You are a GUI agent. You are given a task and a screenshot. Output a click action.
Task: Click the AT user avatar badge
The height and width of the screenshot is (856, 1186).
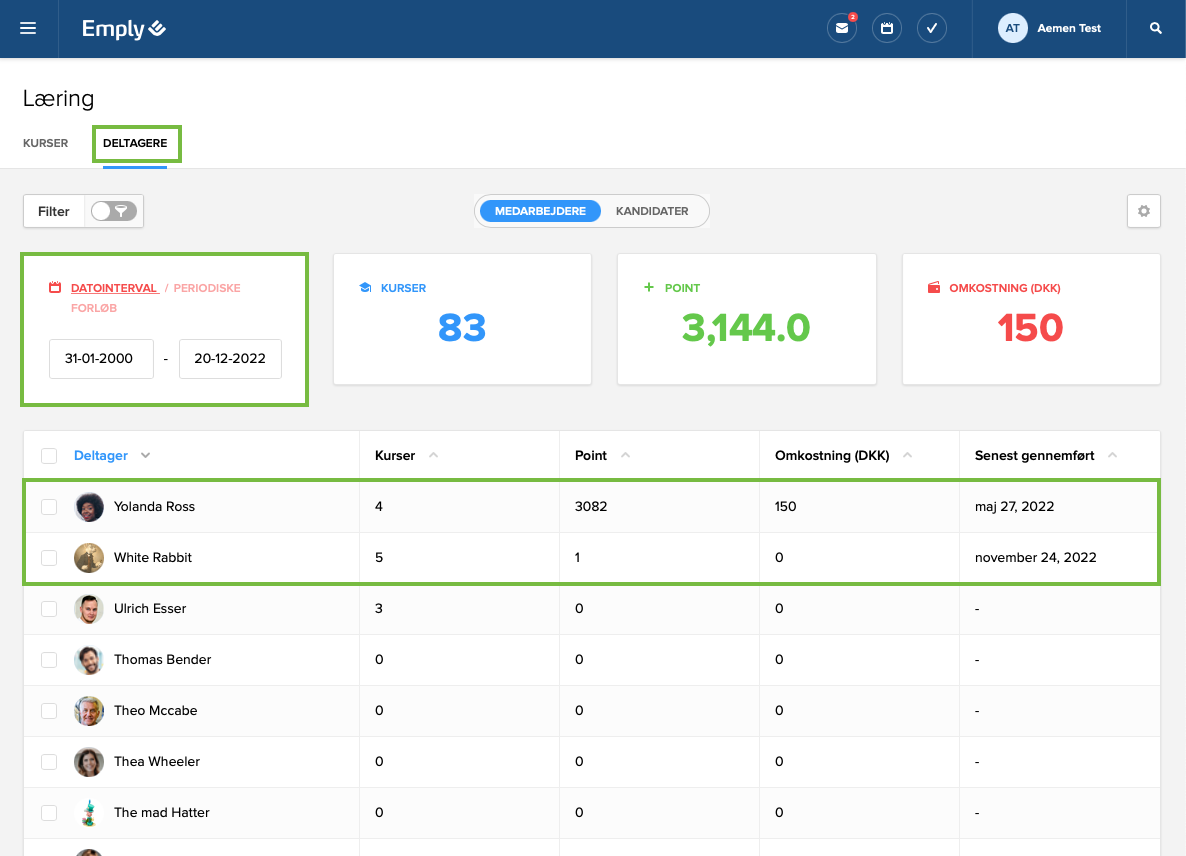(x=1013, y=29)
